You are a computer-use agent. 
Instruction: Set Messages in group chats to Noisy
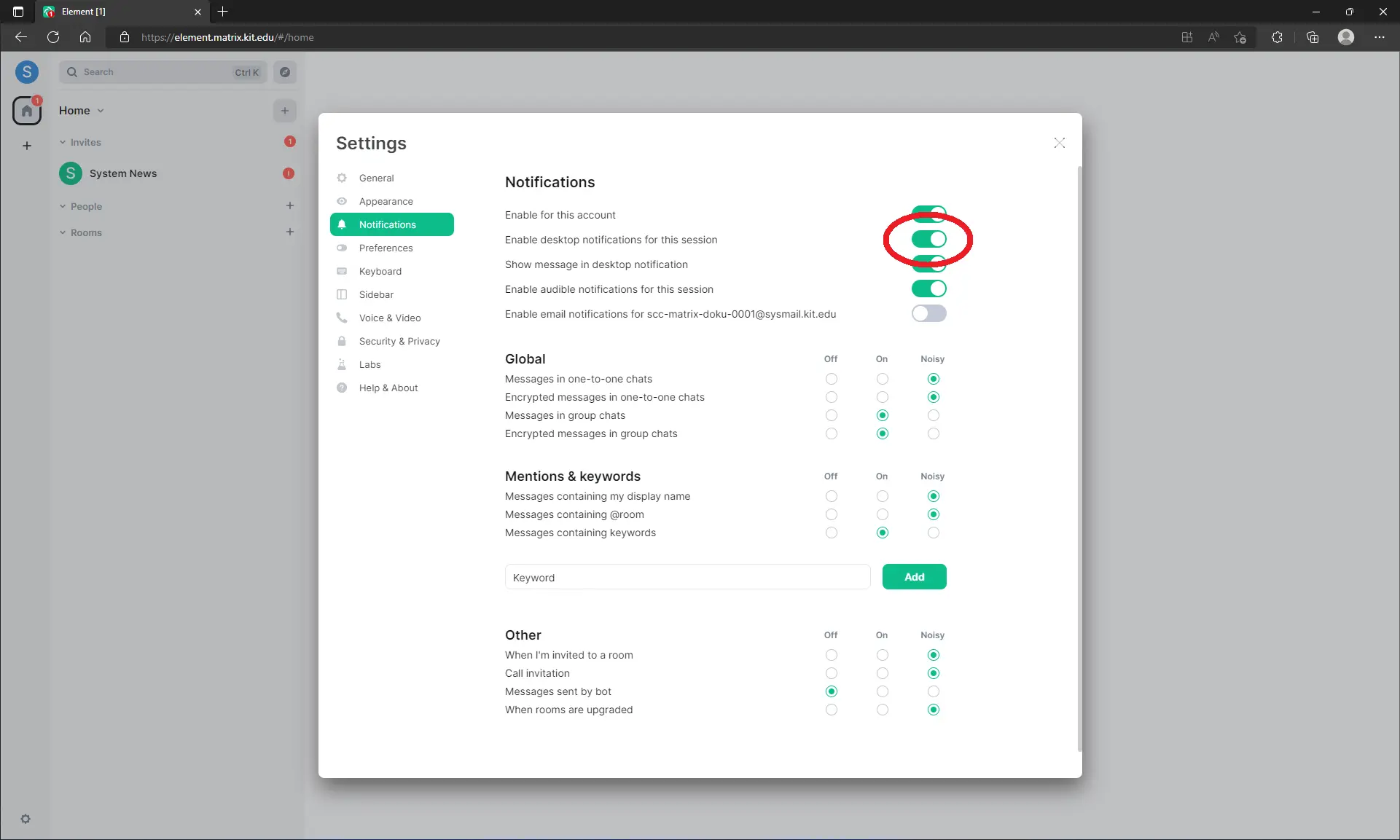(x=933, y=415)
